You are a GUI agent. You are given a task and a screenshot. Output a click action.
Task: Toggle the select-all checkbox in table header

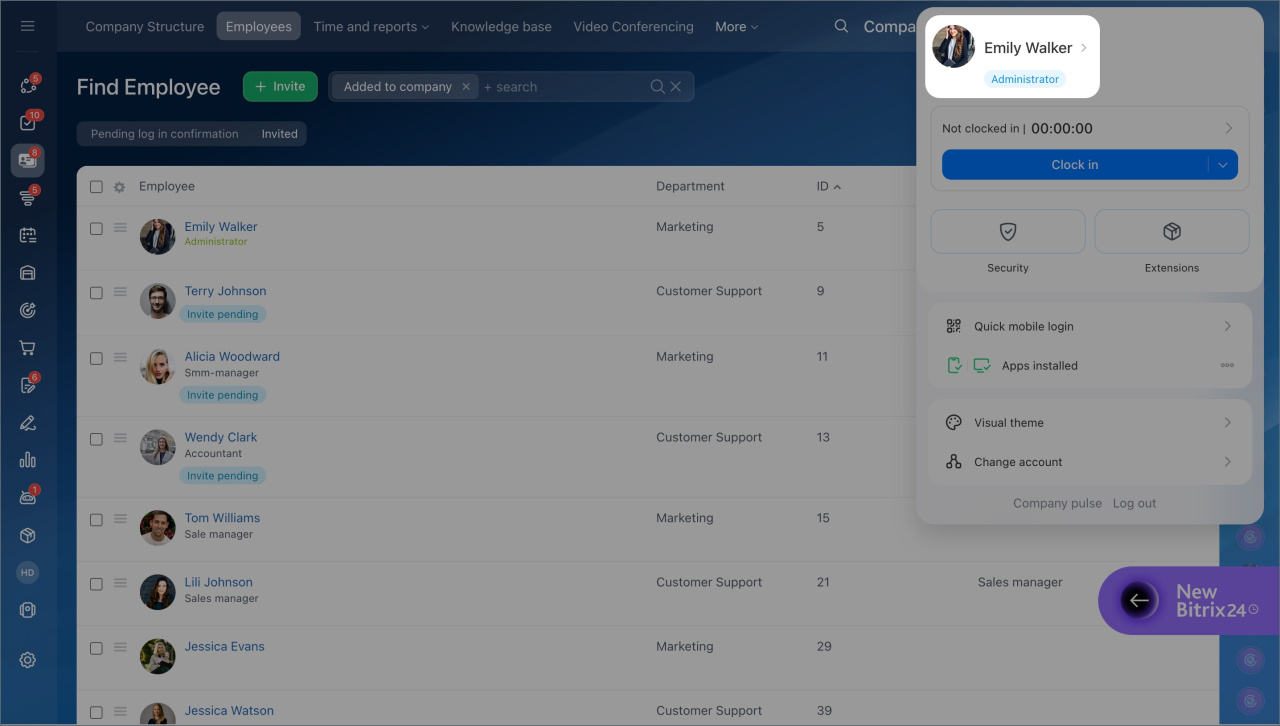point(97,187)
